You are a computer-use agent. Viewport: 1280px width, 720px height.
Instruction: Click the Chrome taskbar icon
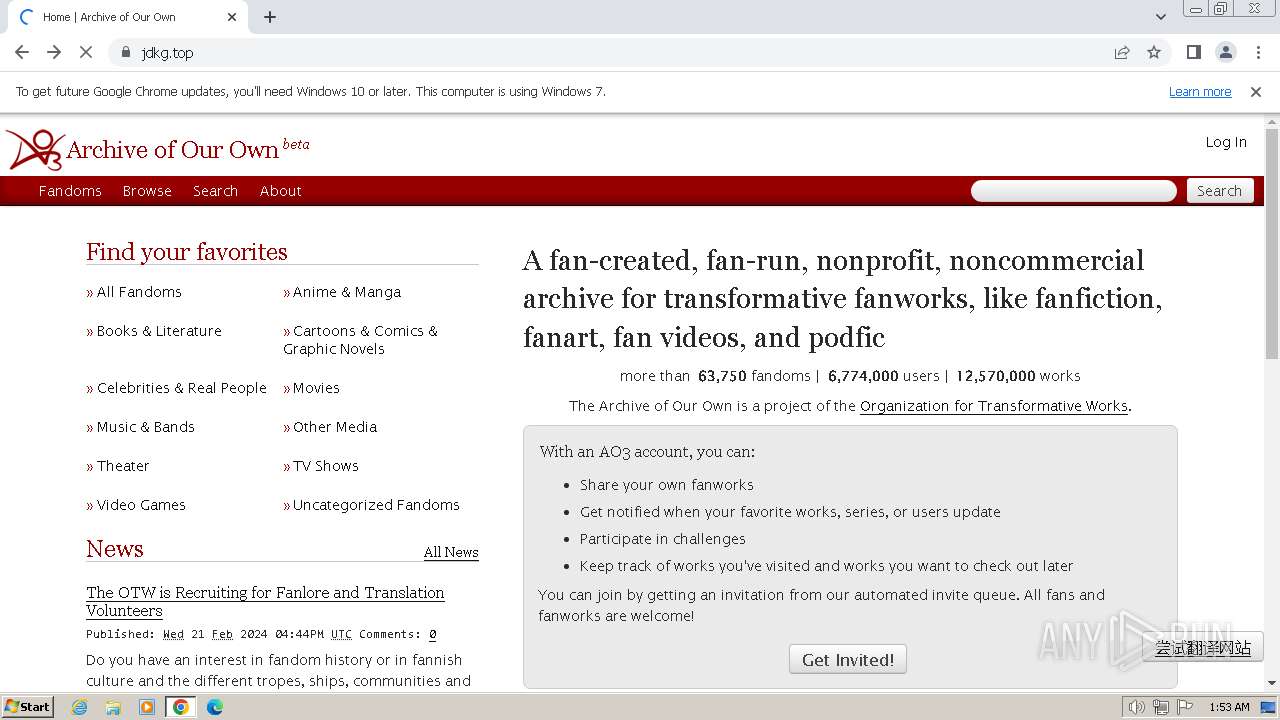coord(181,707)
